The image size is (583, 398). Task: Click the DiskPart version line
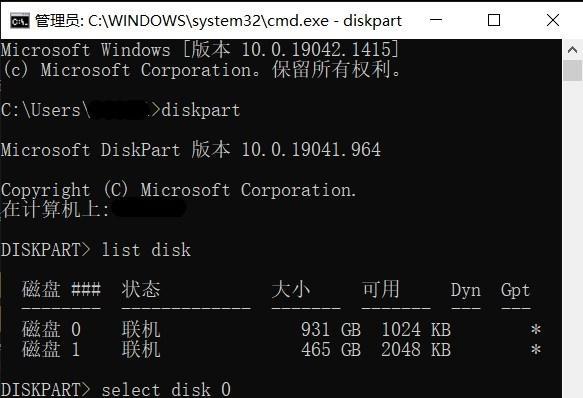tap(191, 150)
